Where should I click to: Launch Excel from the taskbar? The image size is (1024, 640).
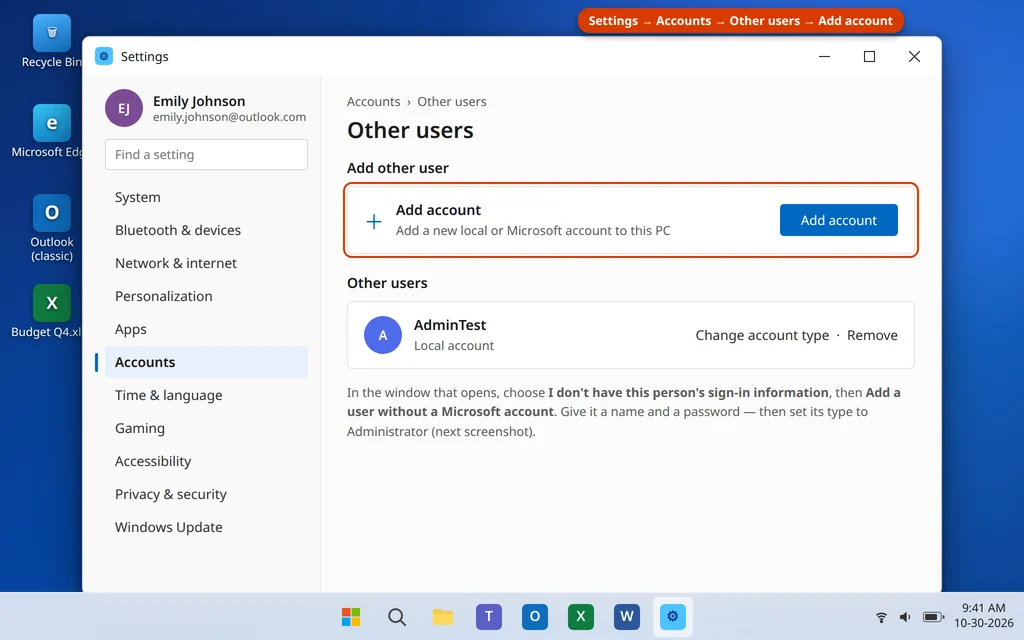[x=581, y=616]
